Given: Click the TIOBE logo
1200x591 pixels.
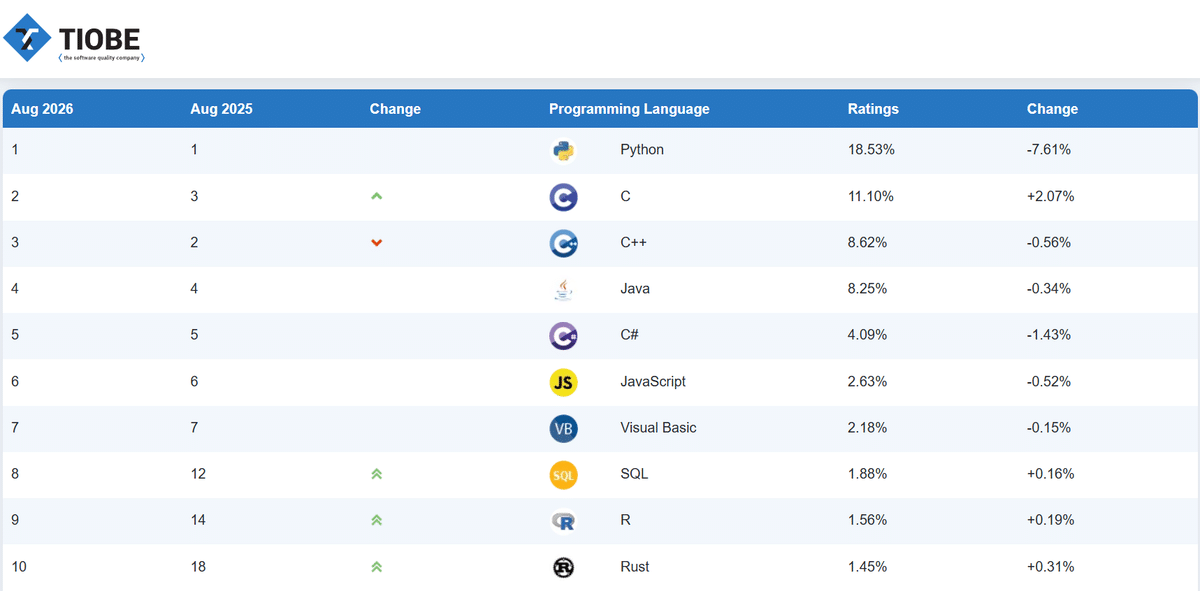Looking at the screenshot, I should coord(75,38).
